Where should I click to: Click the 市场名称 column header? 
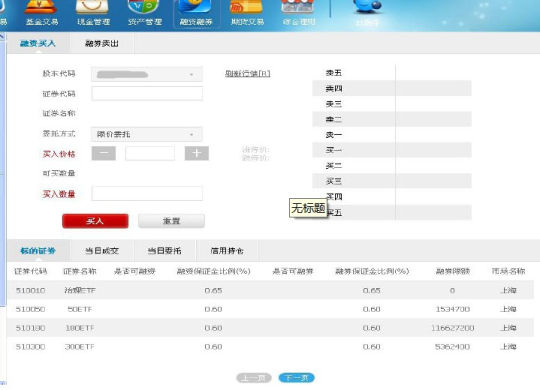tap(508, 271)
